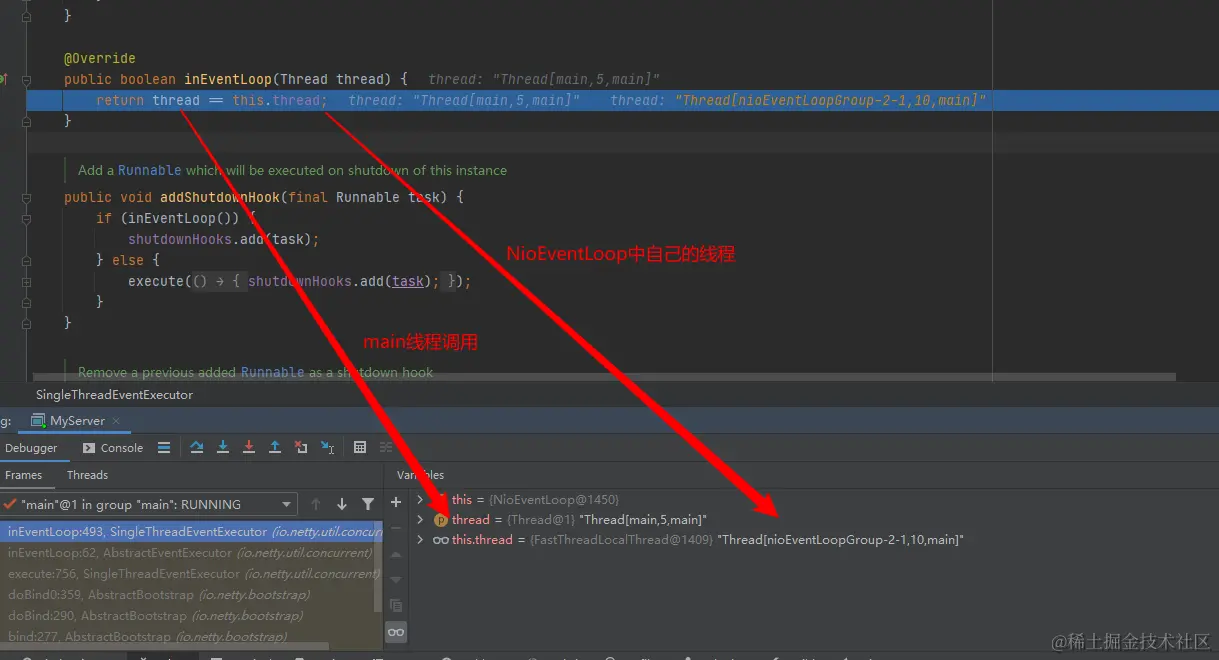This screenshot has height=660, width=1219.
Task: Click the 'Runnable' link in Add a Runnable comment
Action: [x=150, y=170]
